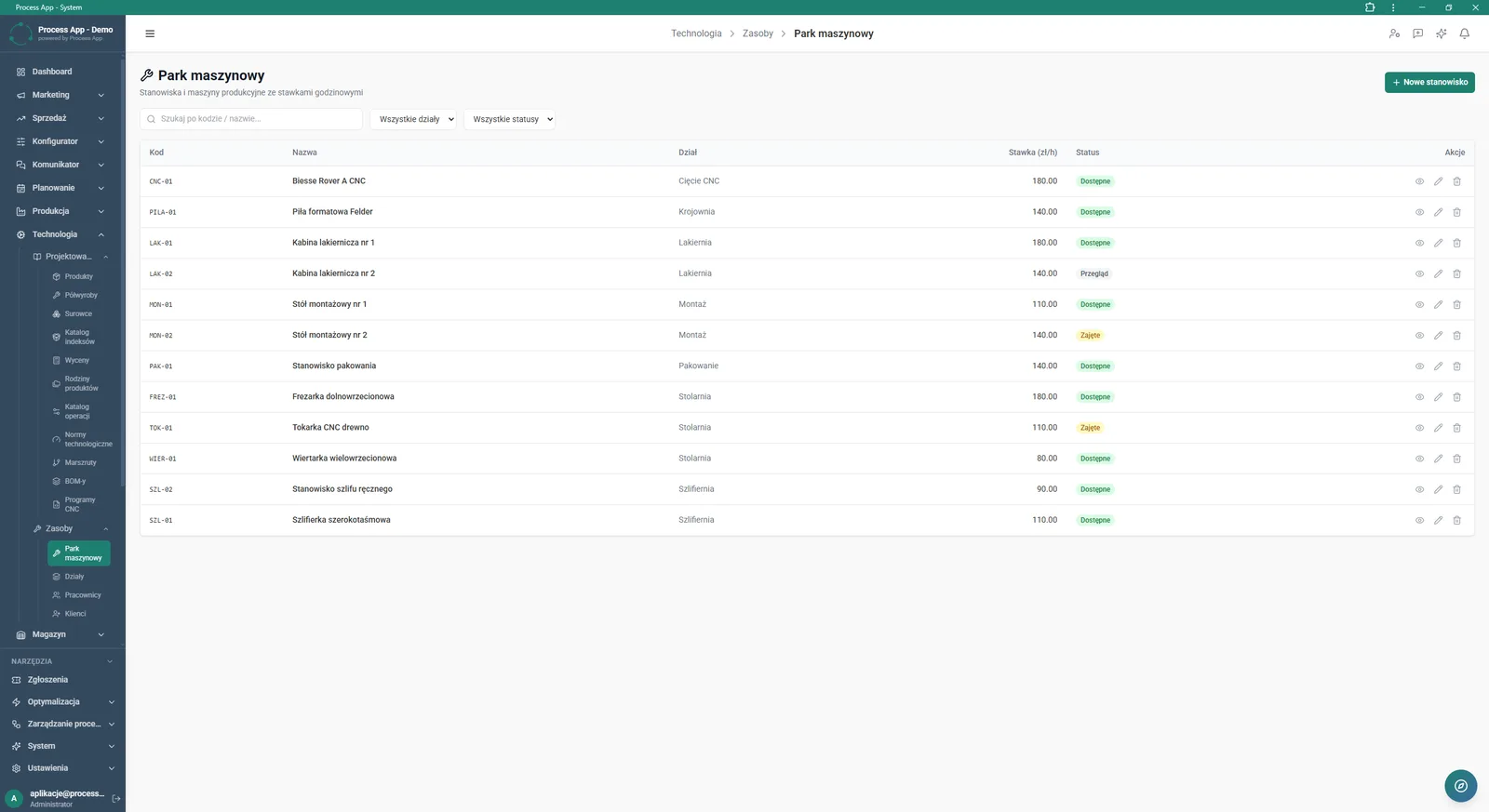Expand the Magazyn sidebar section
This screenshot has width=1489, height=812.
pos(62,634)
